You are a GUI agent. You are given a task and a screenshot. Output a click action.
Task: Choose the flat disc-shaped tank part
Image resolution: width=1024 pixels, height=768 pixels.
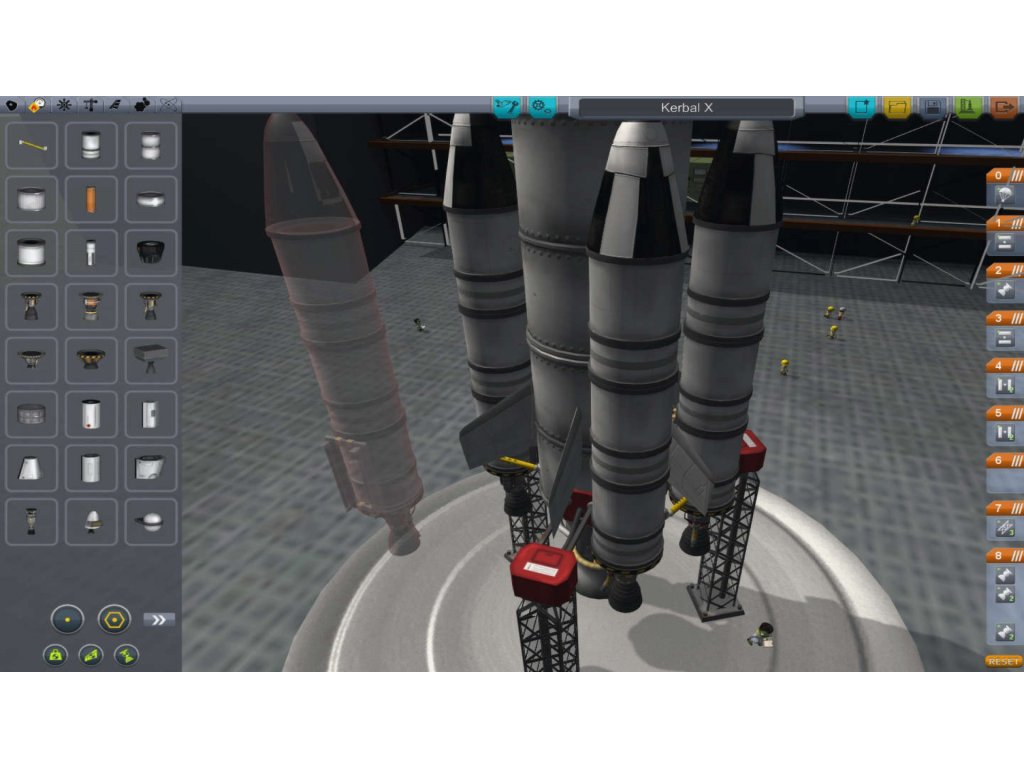pyautogui.click(x=150, y=199)
